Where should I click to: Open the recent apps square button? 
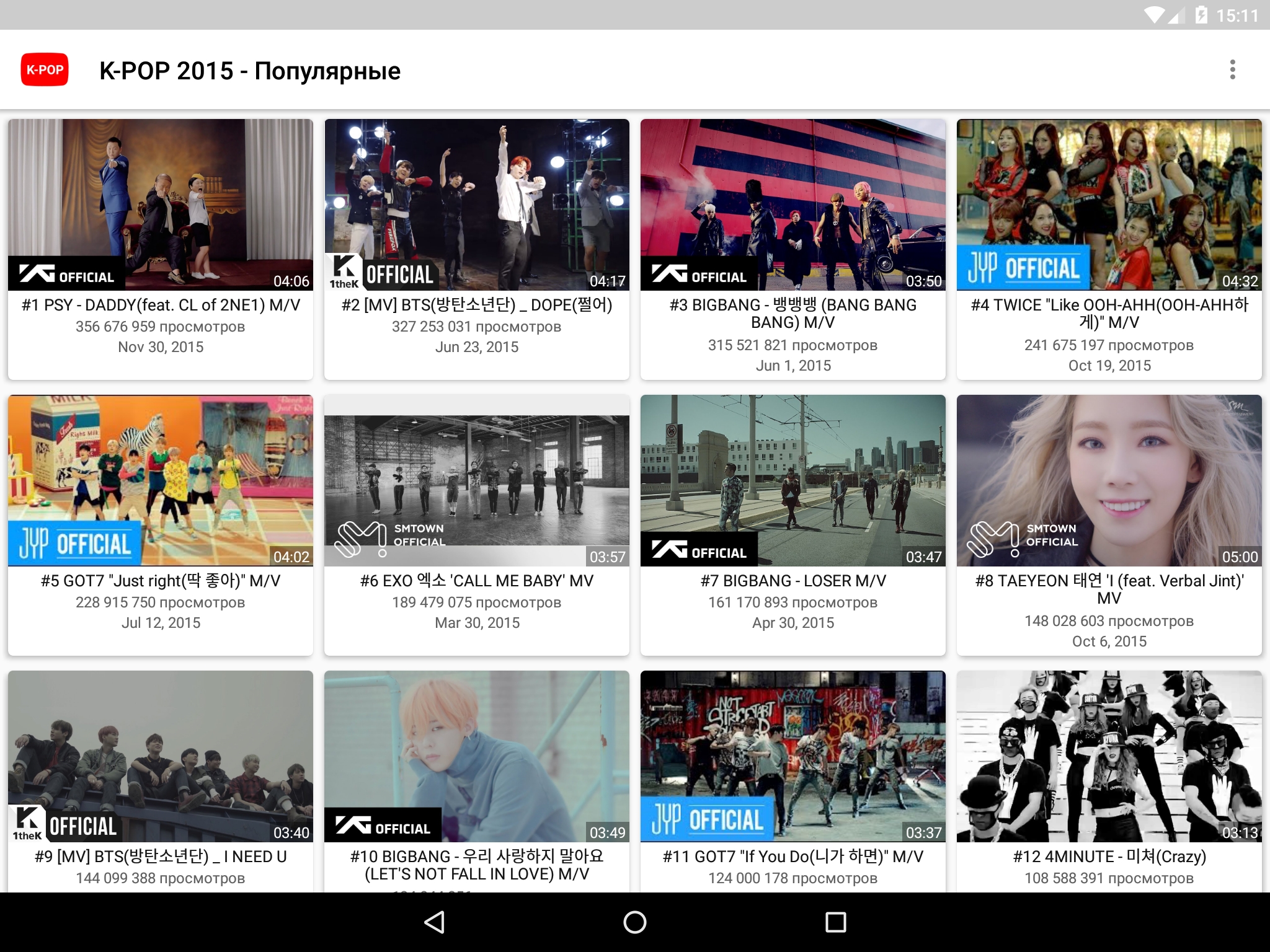click(x=835, y=922)
